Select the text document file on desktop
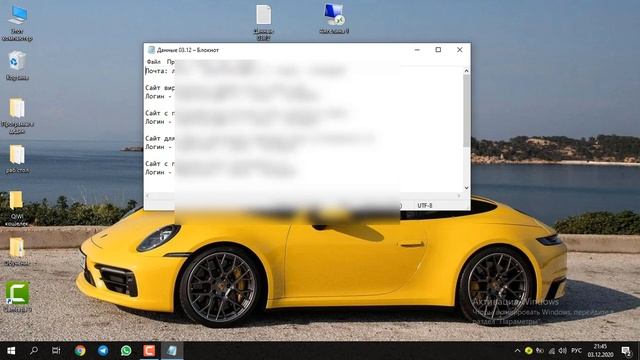 [x=263, y=21]
